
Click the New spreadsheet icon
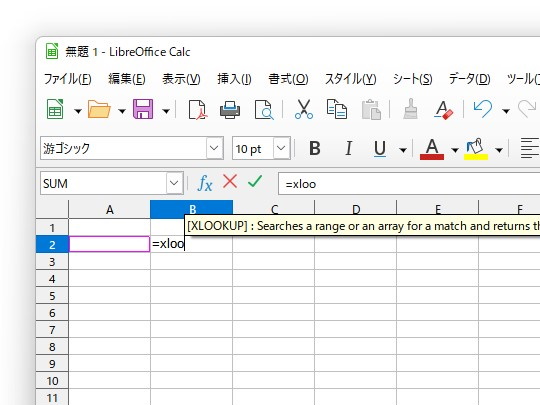(55, 110)
